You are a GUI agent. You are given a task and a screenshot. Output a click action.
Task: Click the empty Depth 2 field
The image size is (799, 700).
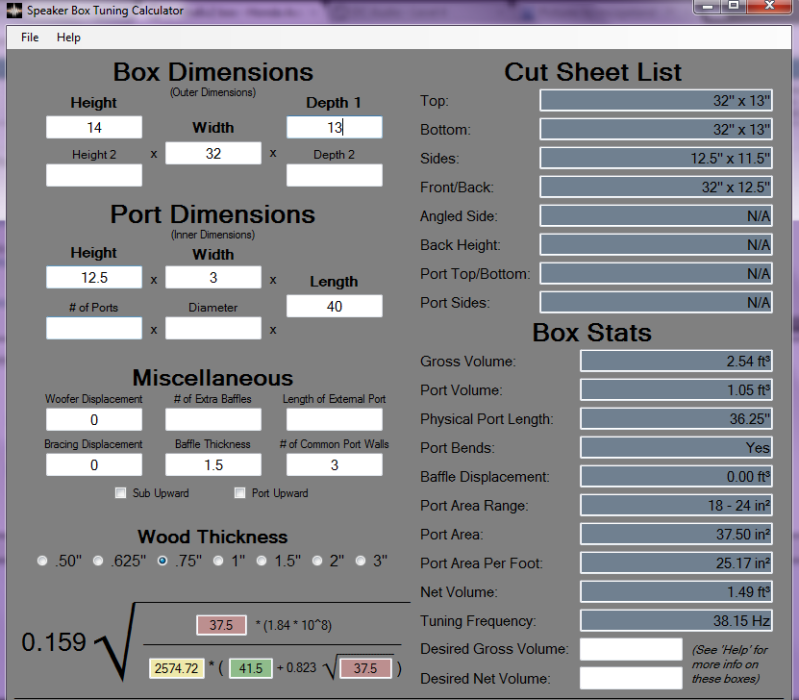[334, 175]
